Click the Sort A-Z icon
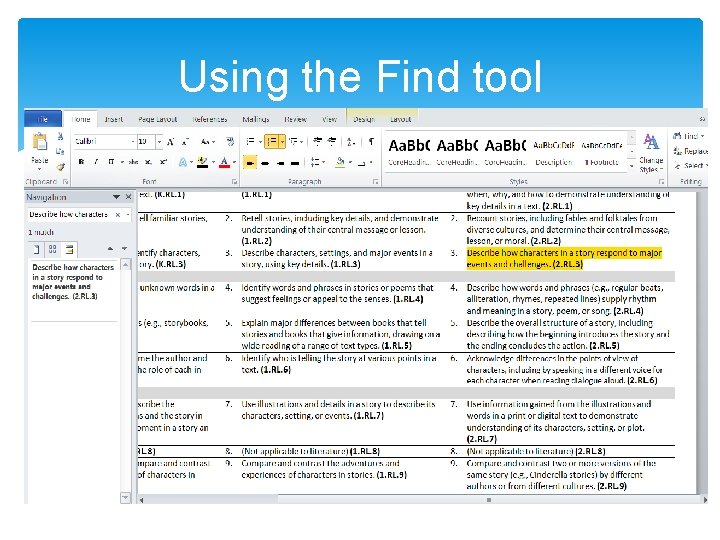This screenshot has width=720, height=540. (350, 142)
